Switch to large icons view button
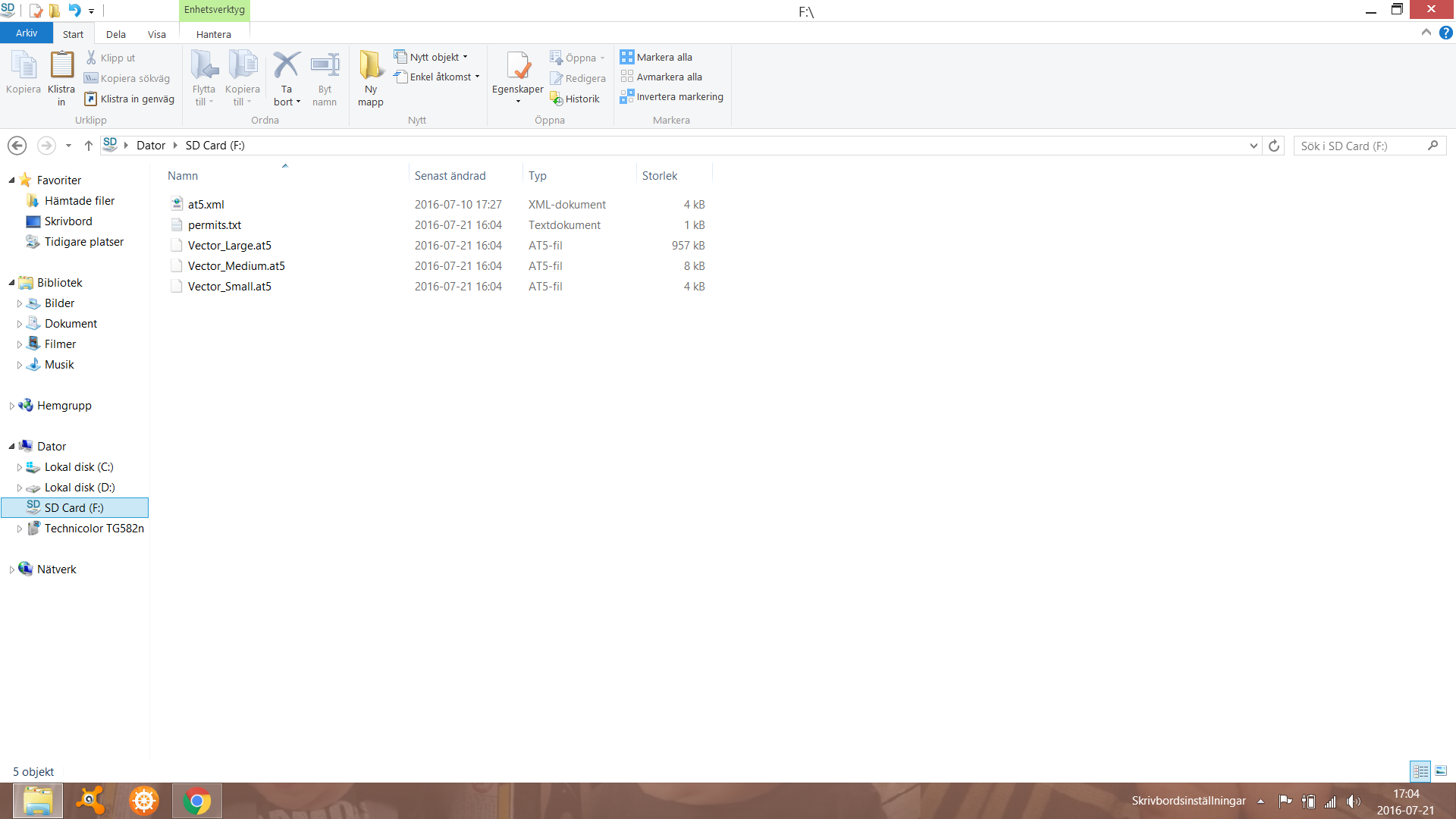The height and width of the screenshot is (819, 1456). 1441,771
